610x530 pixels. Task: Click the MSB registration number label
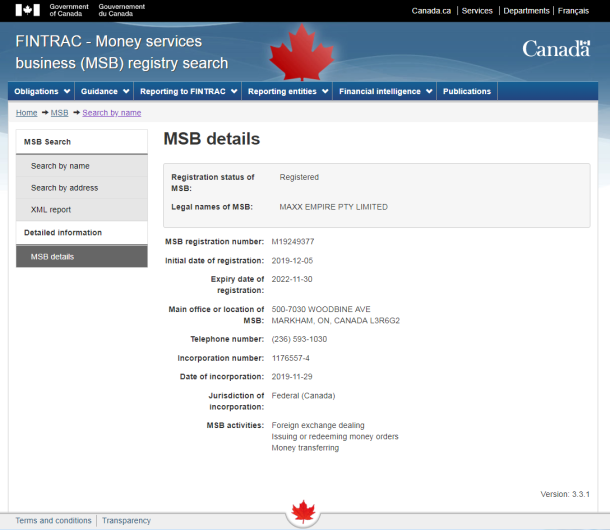214,242
